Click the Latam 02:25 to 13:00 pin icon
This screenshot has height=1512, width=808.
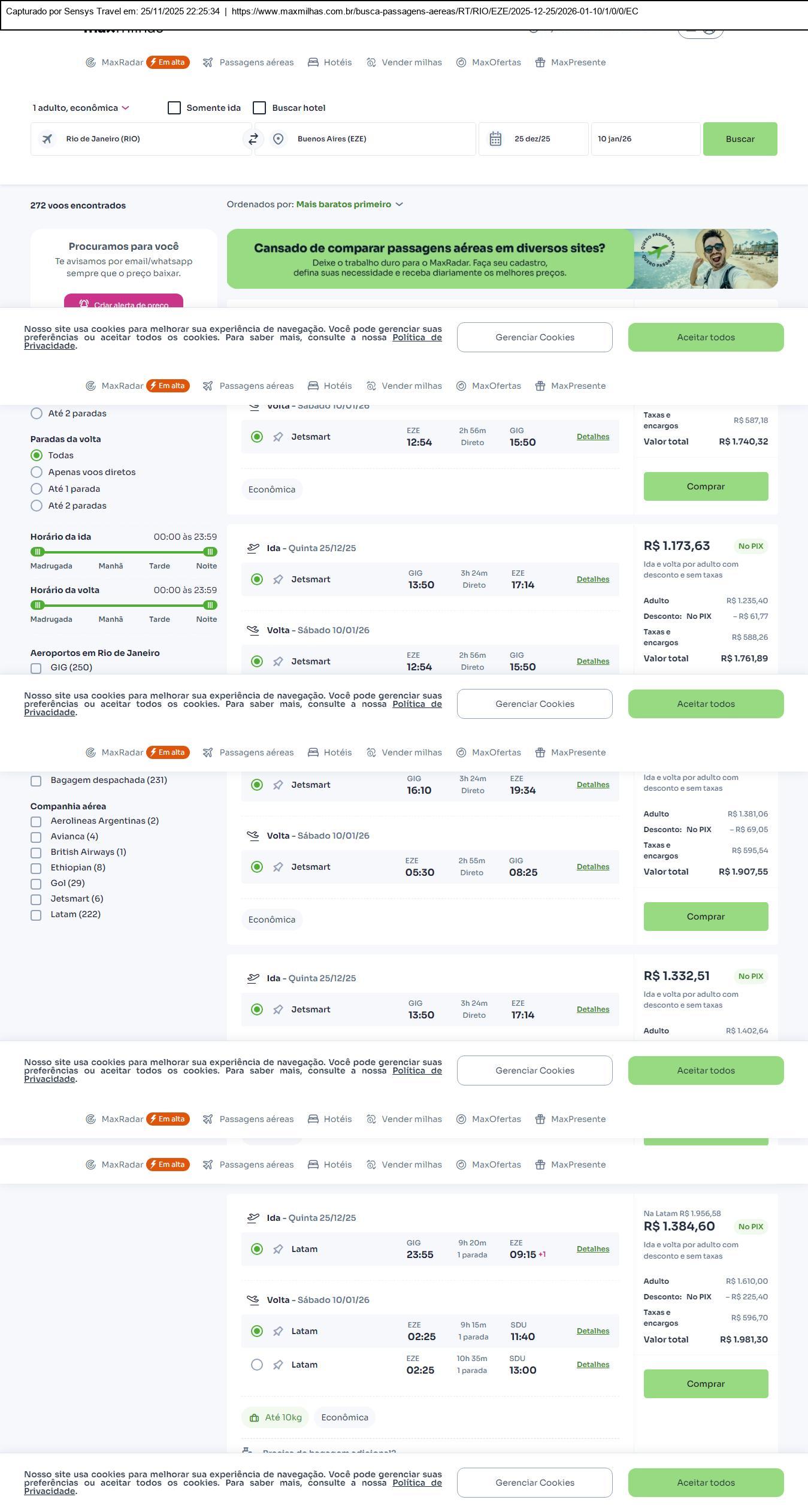[278, 1365]
